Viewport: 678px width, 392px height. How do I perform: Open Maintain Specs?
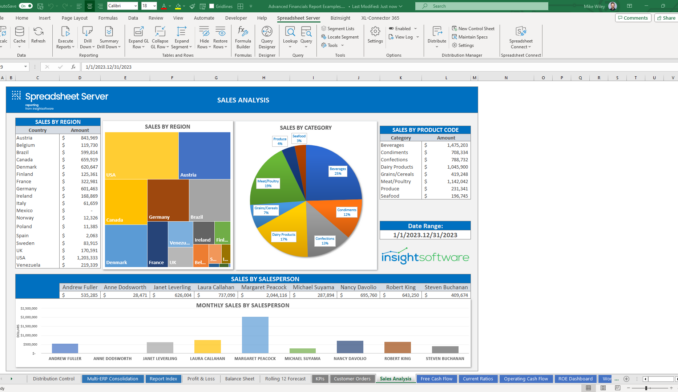[x=470, y=37]
